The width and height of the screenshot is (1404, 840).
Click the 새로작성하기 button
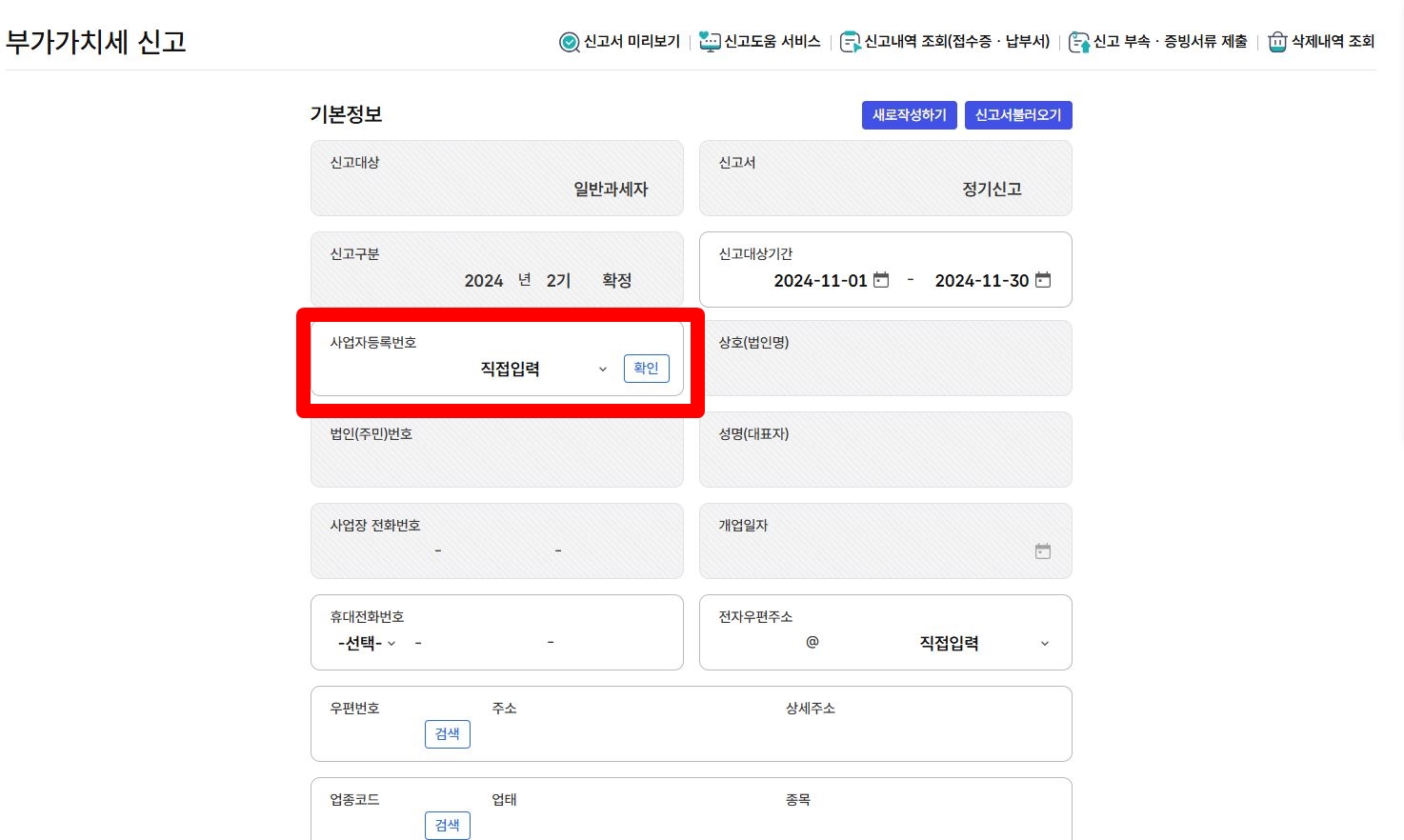[x=909, y=114]
